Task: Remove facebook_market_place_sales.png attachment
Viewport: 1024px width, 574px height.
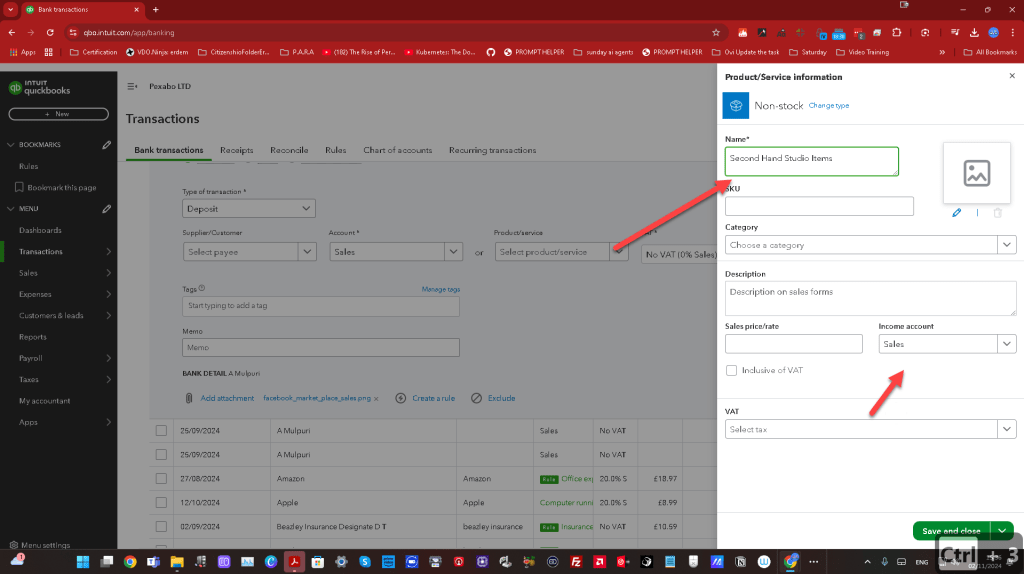Action: [x=376, y=398]
